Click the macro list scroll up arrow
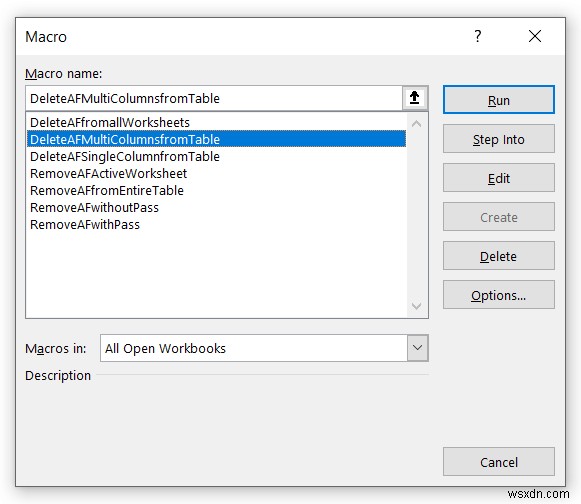Viewport: 581px width, 504px height. 416,124
